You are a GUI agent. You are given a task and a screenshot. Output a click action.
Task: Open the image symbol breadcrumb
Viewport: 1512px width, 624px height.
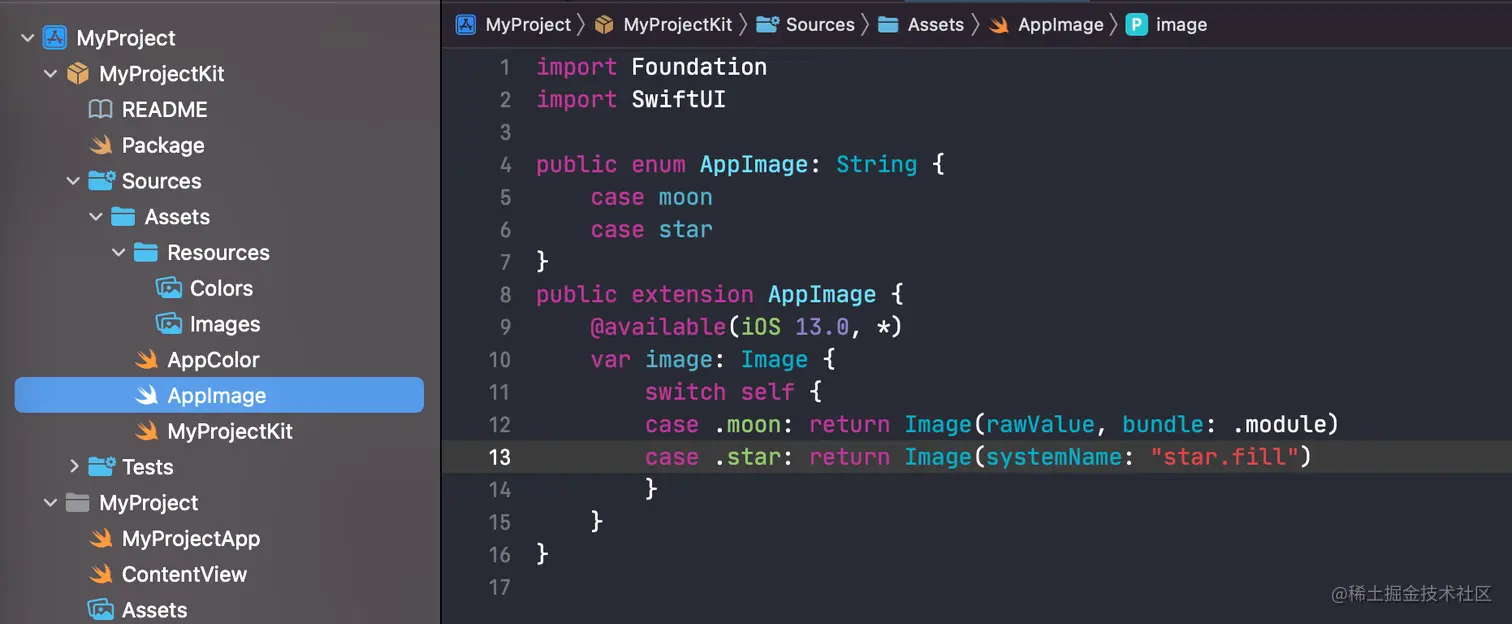1181,24
